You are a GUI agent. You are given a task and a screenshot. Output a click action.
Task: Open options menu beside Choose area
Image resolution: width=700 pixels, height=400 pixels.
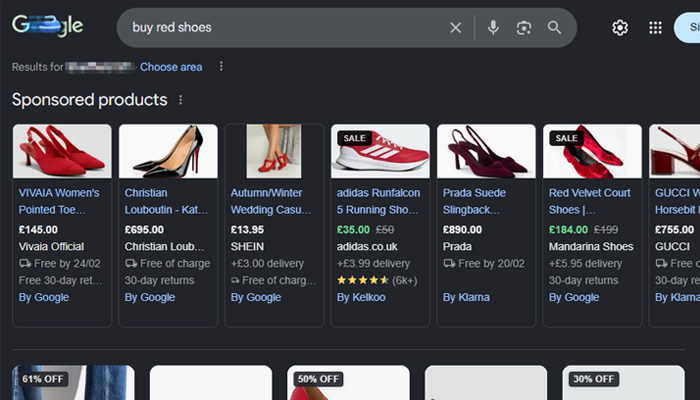(x=221, y=67)
